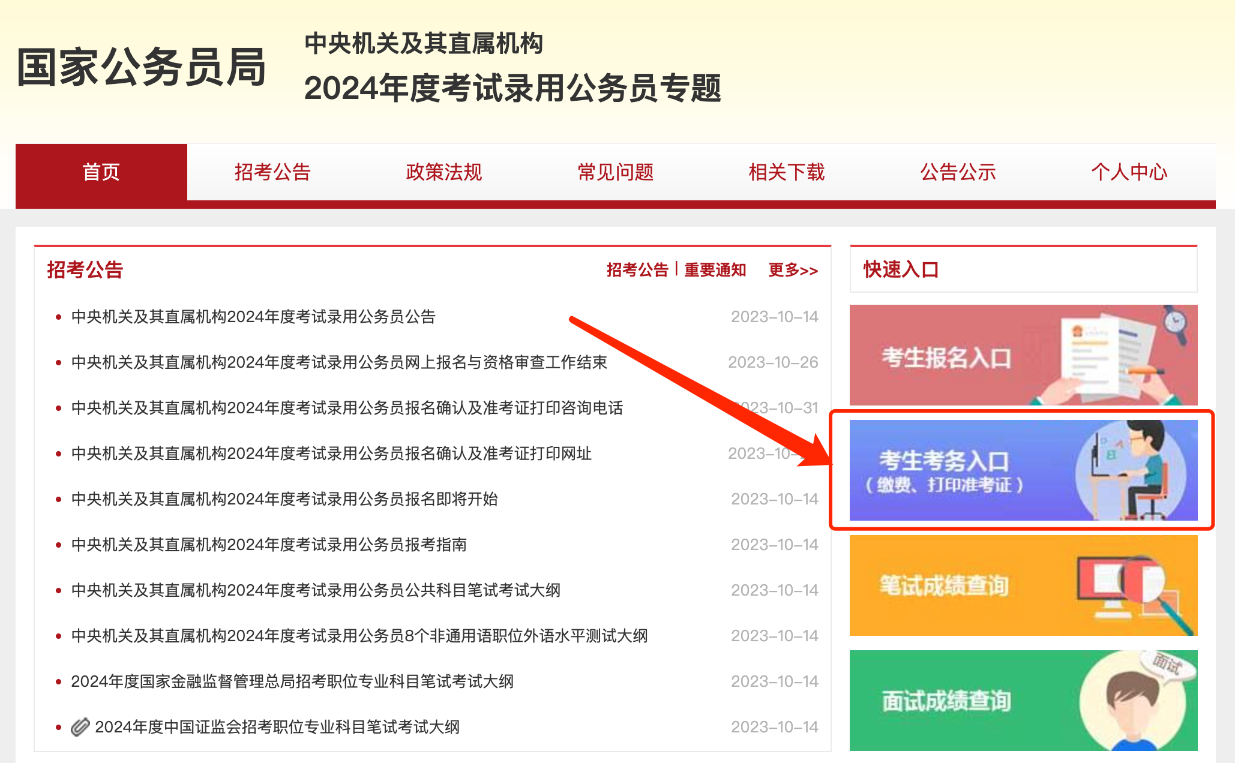Viewport: 1235px width, 763px height.
Task: Open 笔试成绩查询 banner
Action: coord(1022,586)
